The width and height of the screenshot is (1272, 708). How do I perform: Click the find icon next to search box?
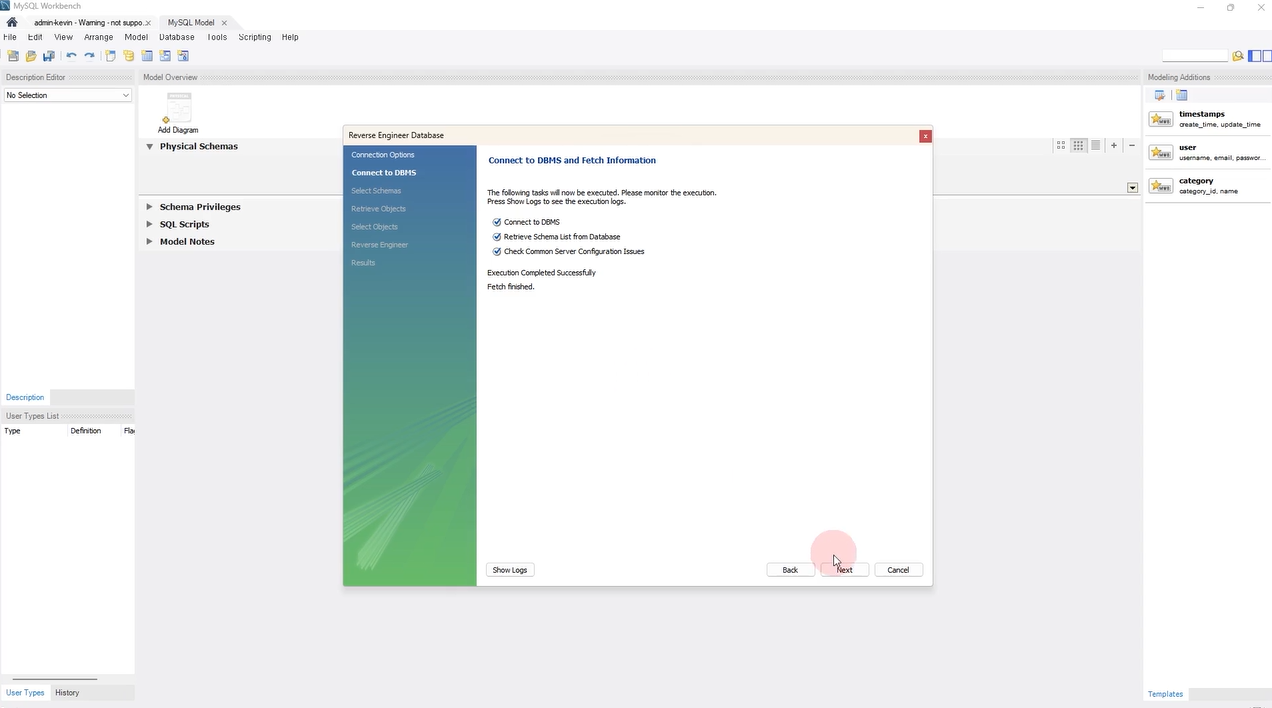click(1238, 56)
